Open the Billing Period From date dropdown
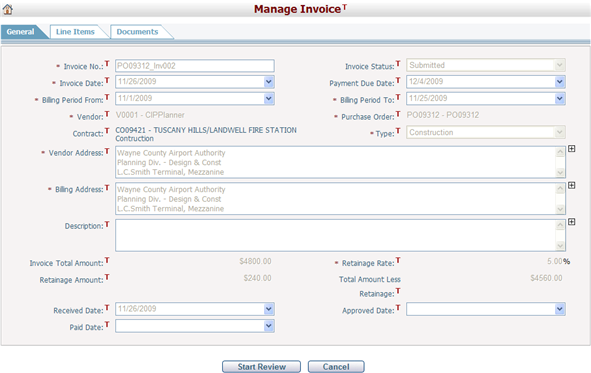This screenshot has height=373, width=591. click(268, 99)
